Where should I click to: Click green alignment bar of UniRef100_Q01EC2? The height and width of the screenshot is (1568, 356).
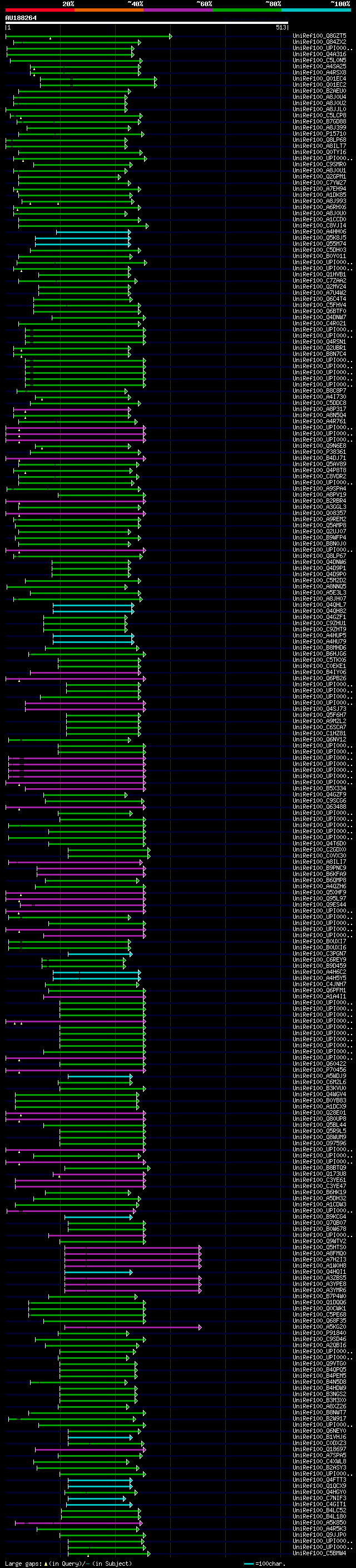point(98,85)
